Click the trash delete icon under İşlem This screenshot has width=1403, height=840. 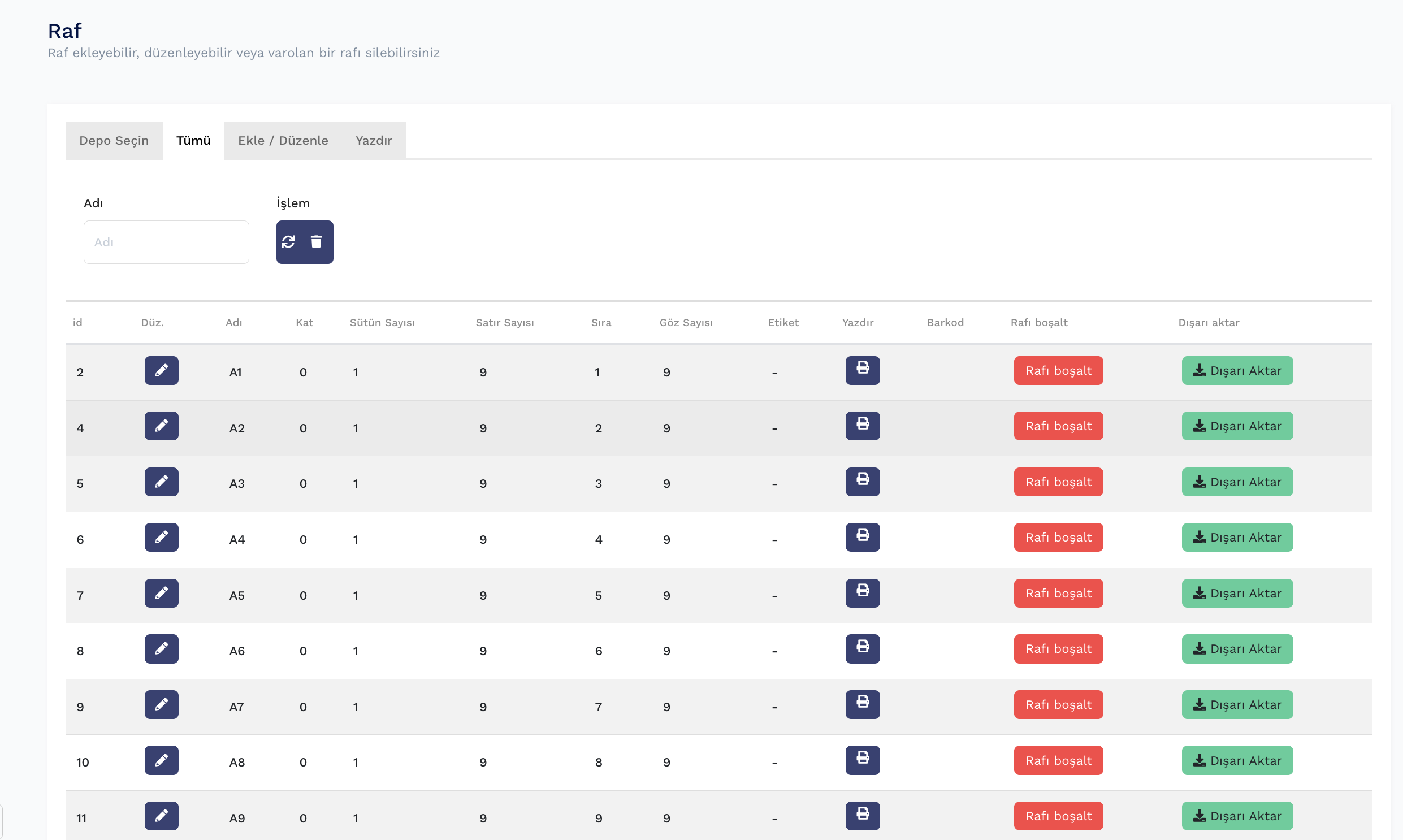[x=317, y=243]
